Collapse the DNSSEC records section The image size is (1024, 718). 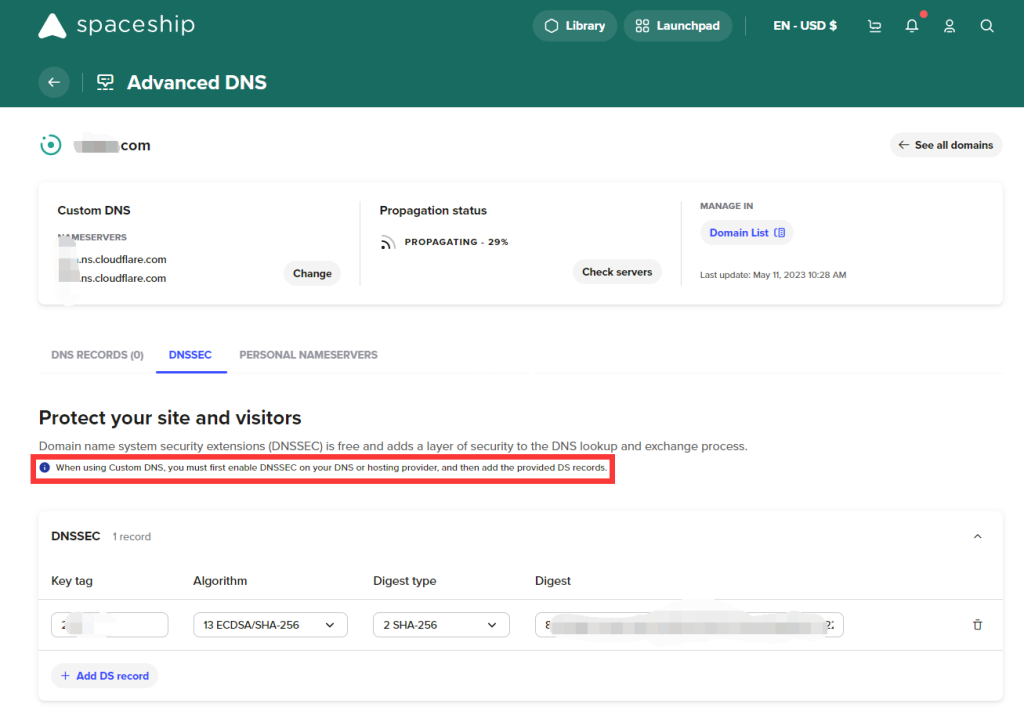(x=977, y=537)
